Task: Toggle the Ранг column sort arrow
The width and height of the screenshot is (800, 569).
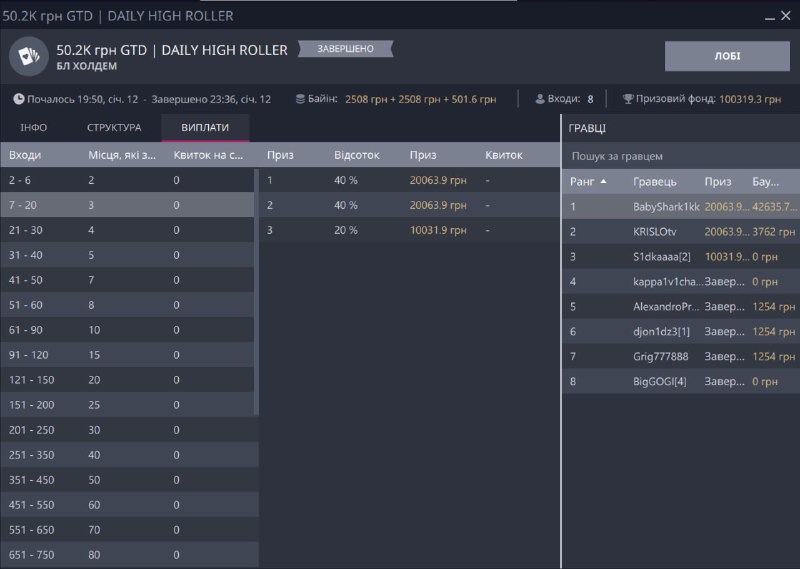Action: [x=603, y=182]
